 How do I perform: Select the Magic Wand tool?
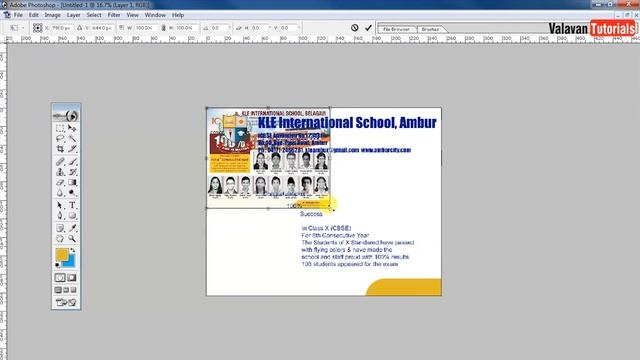point(72,139)
